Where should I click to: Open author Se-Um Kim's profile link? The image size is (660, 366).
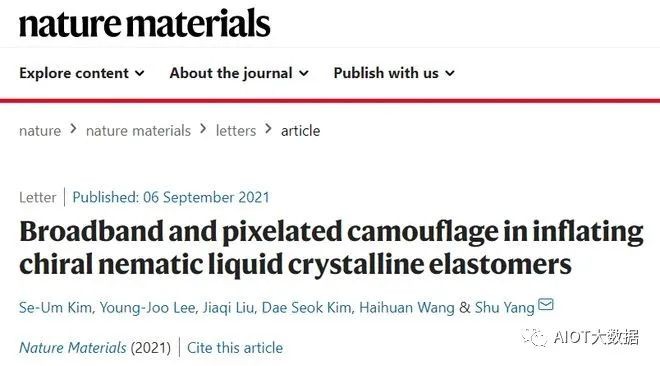click(x=55, y=308)
